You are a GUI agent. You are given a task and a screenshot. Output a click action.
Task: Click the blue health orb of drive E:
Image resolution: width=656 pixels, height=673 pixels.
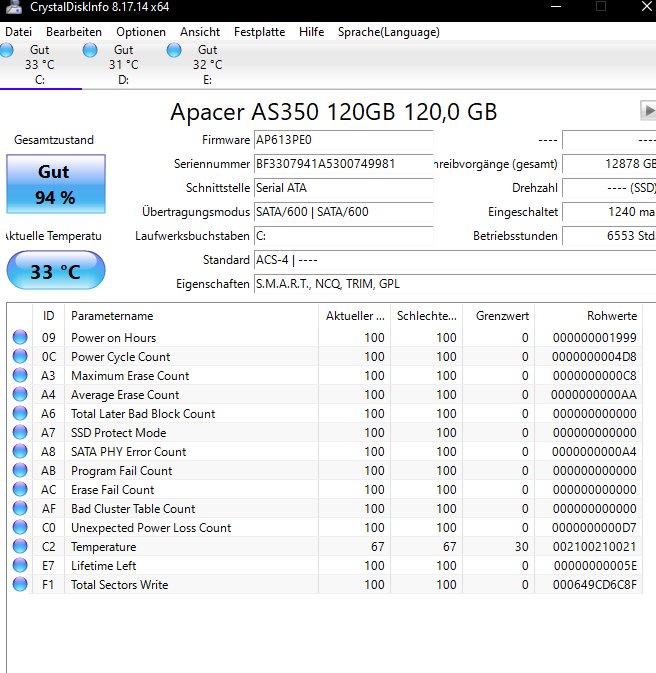click(x=174, y=50)
